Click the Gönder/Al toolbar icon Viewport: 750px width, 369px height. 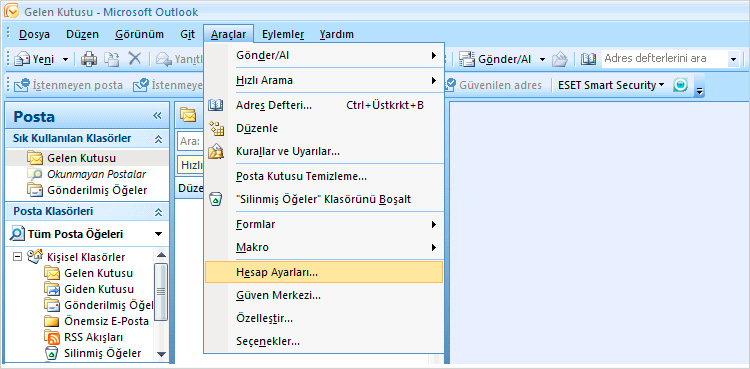pyautogui.click(x=467, y=59)
